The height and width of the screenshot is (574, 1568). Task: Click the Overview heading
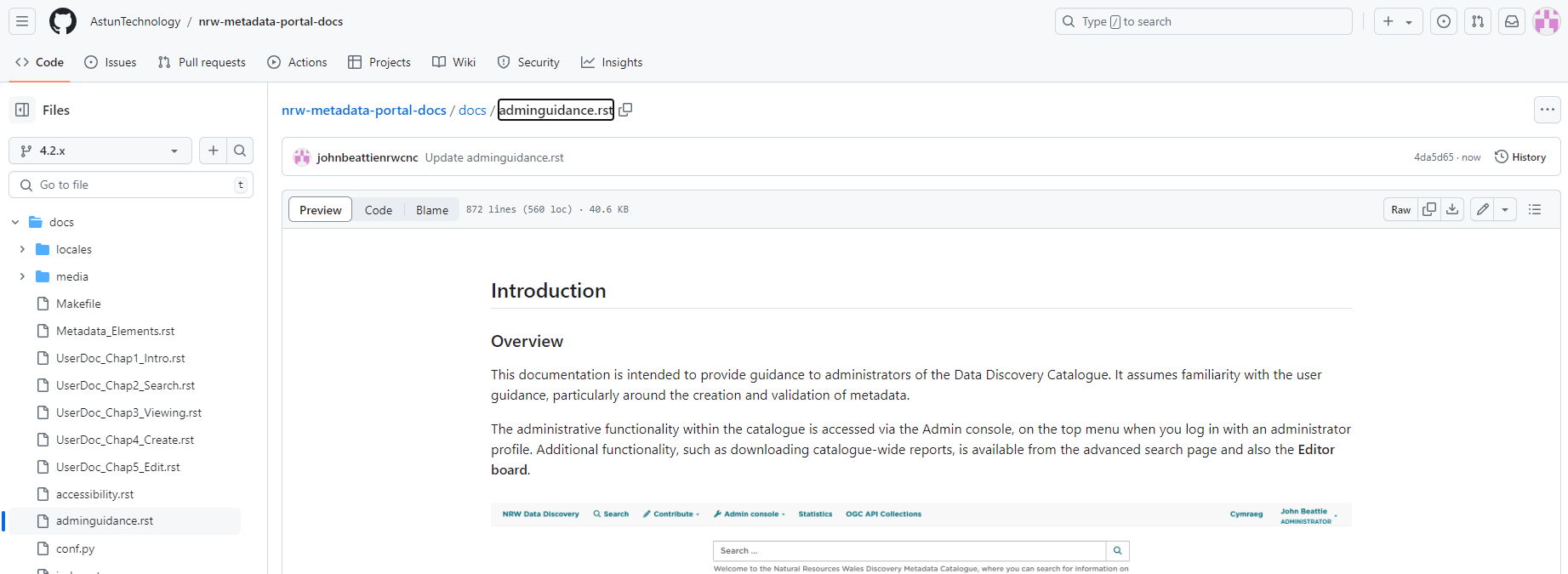pyautogui.click(x=527, y=341)
